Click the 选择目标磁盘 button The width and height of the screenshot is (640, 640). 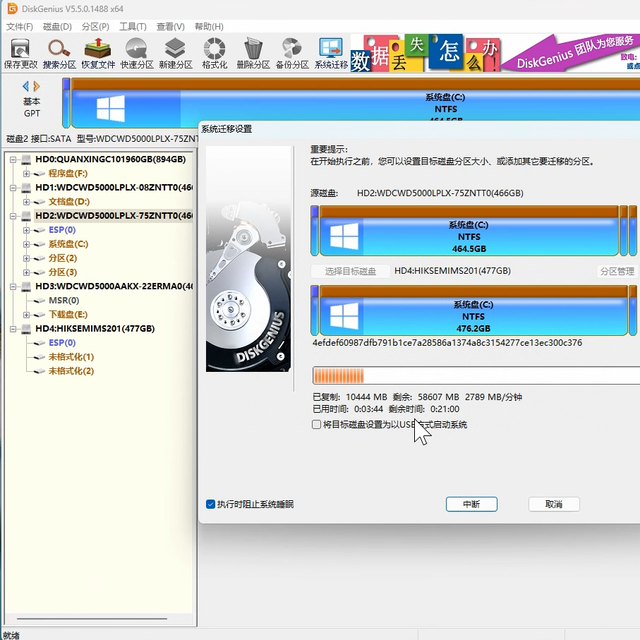pyautogui.click(x=350, y=271)
